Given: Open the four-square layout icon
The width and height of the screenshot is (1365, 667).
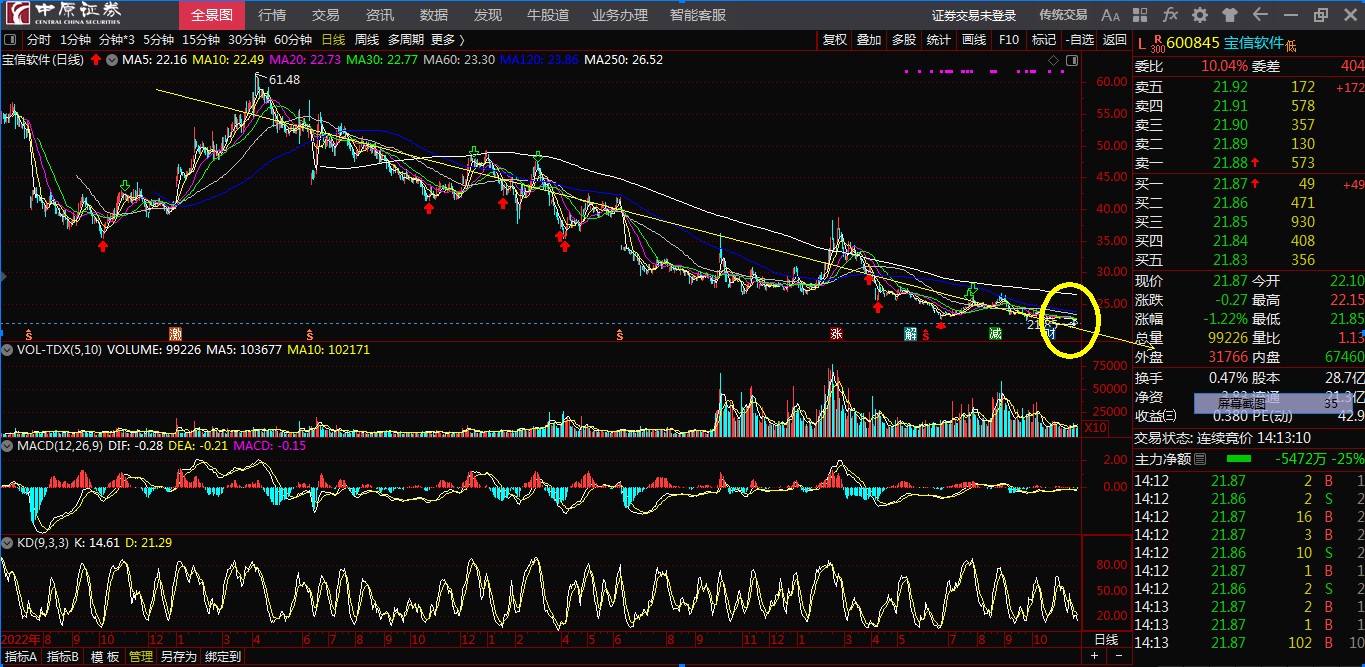Looking at the screenshot, I should pyautogui.click(x=1141, y=15).
